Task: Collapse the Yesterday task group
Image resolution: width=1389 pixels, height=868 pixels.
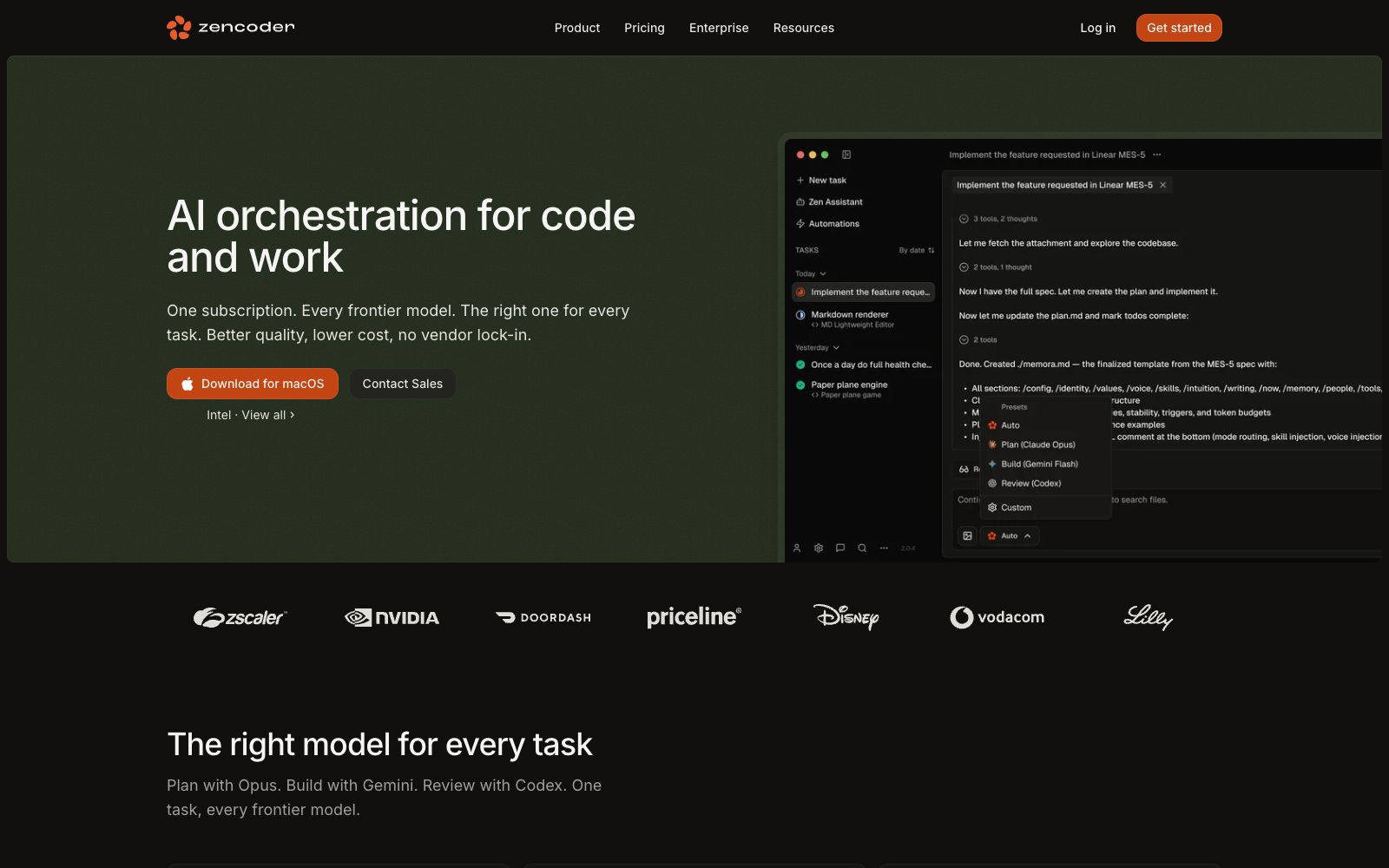Action: [817, 347]
